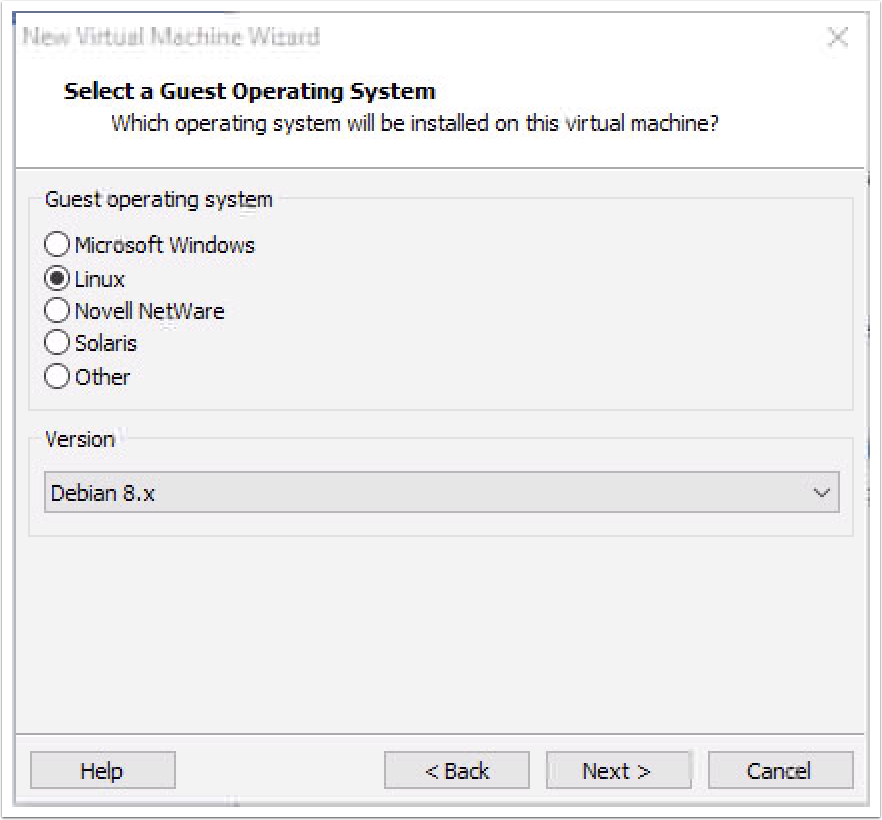Screen dimensions: 882x820
Task: Click the Solaris label text
Action: 106,343
